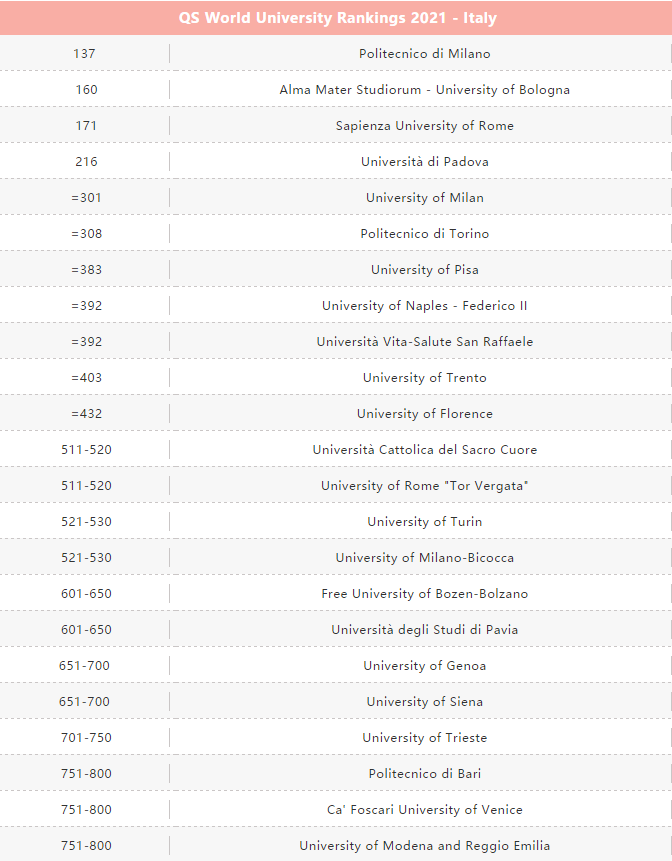Select Università Vita-Salute San Raffaele
This screenshot has height=861, width=672.
(424, 342)
